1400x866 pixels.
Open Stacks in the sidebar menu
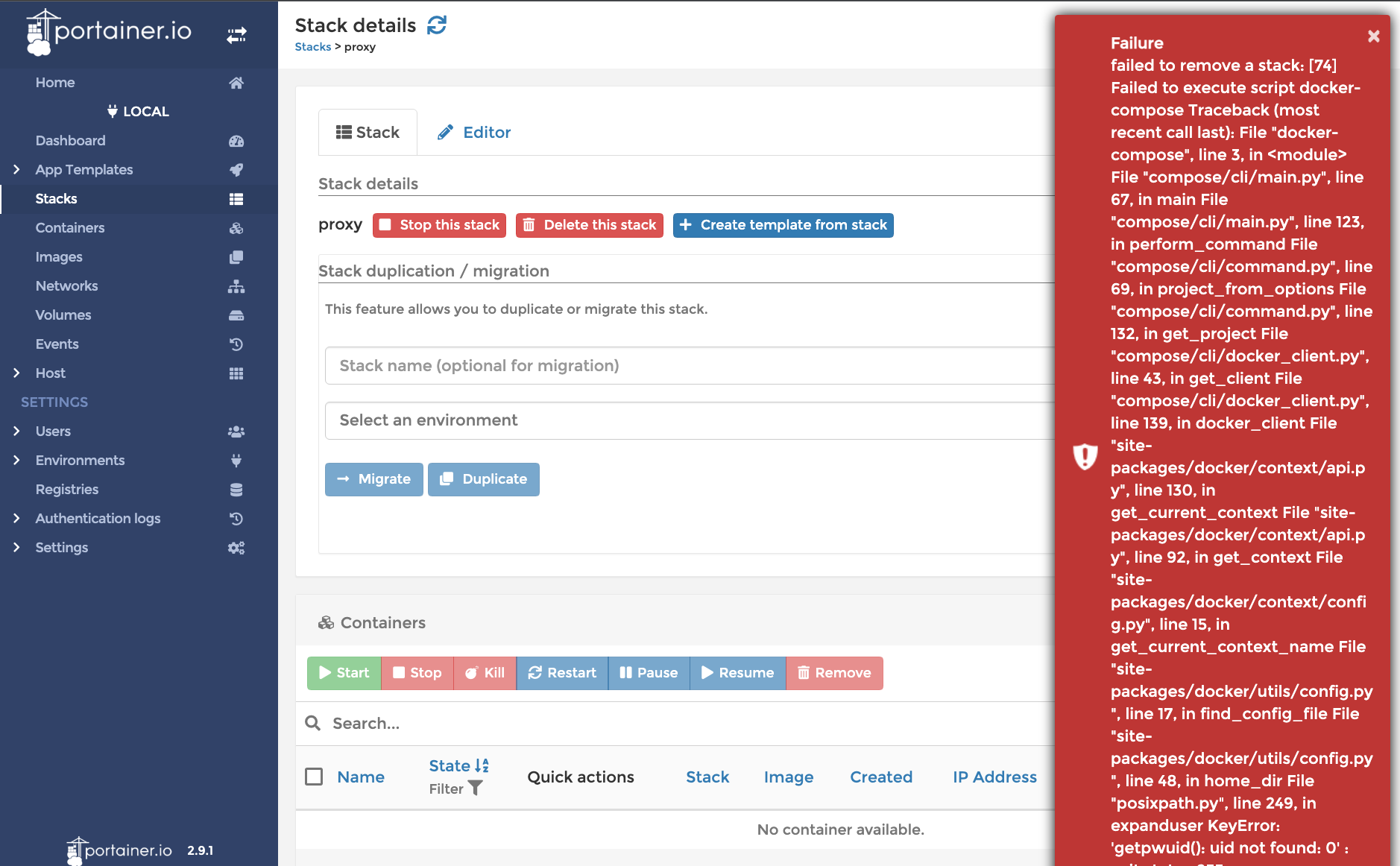pyautogui.click(x=139, y=199)
